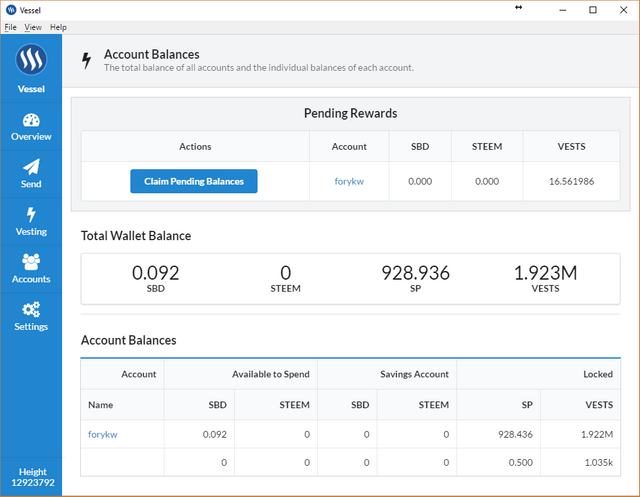This screenshot has width=640, height=497.
Task: Click the block Height indicator in the sidebar
Action: [31, 477]
